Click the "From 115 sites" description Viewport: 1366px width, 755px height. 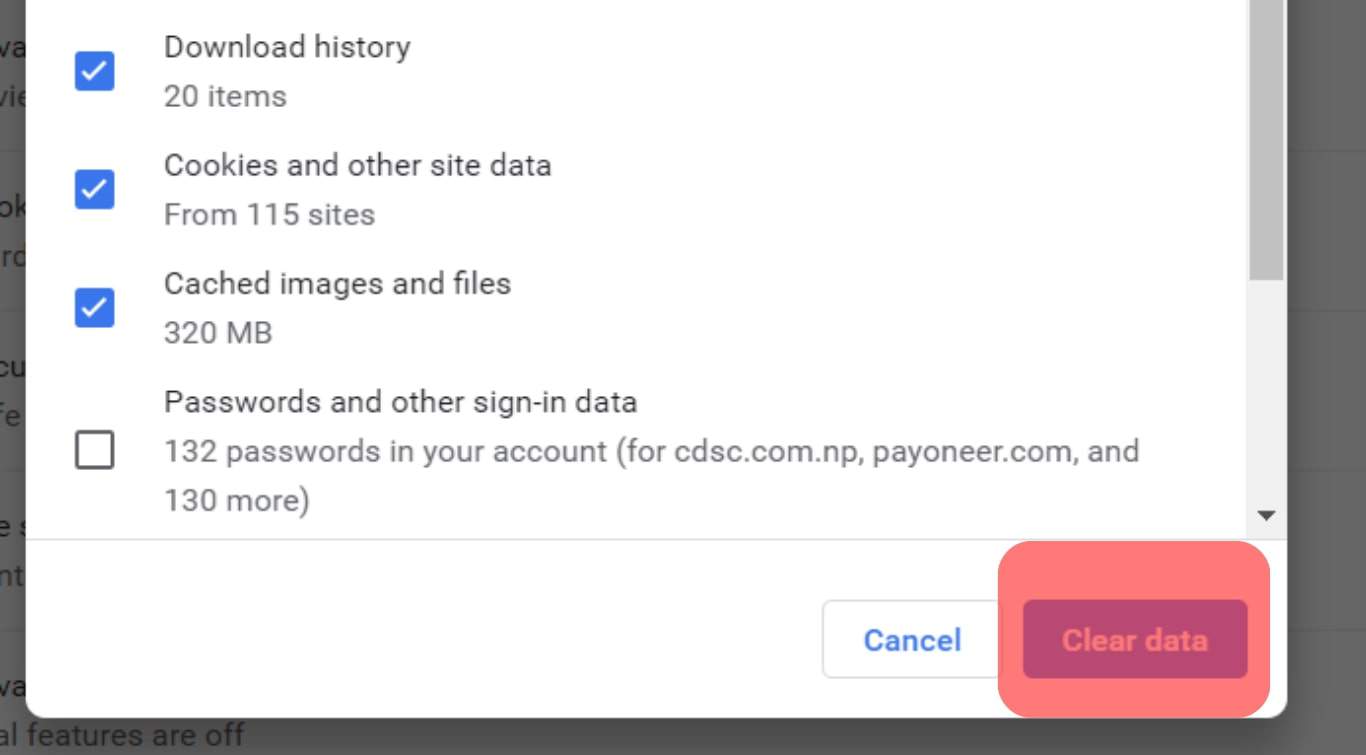[x=269, y=215]
